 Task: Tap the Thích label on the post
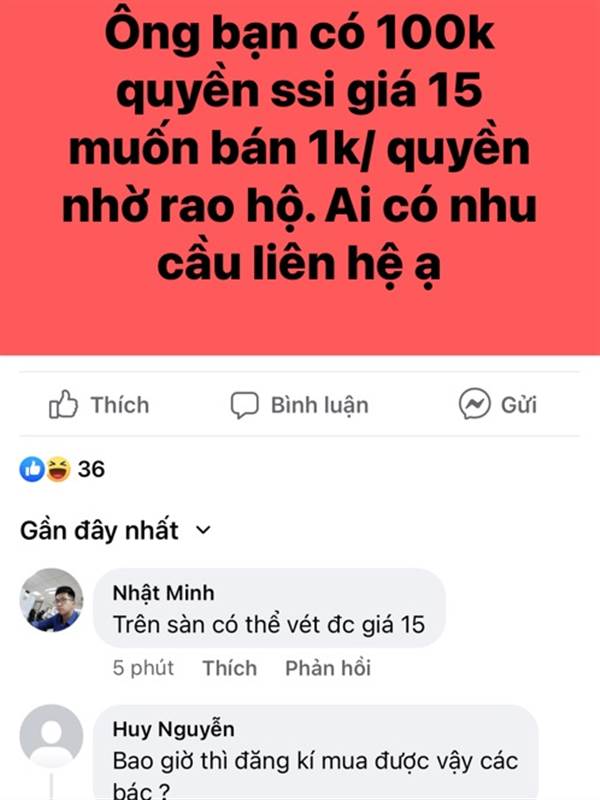(x=120, y=405)
